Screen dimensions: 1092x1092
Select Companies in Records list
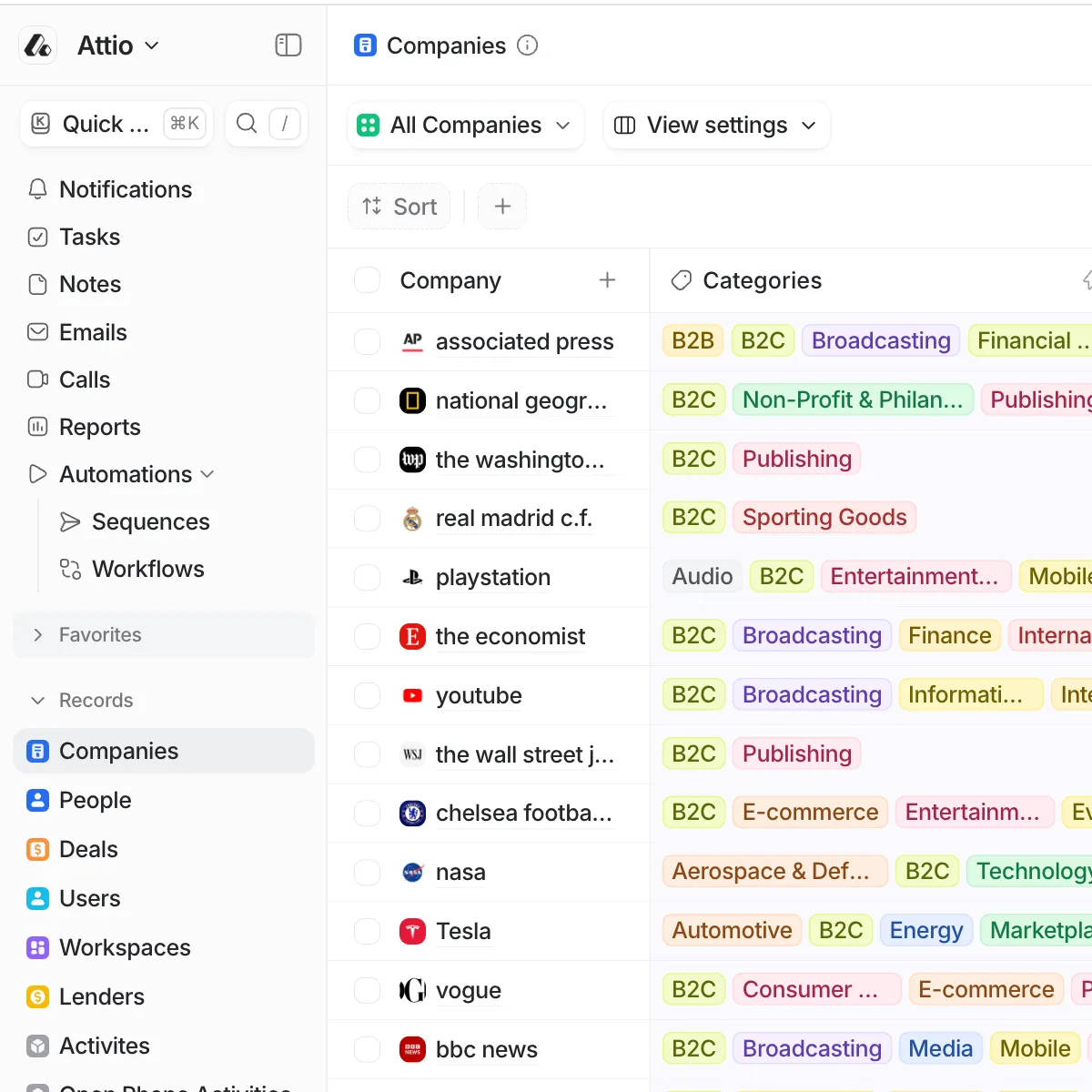pyautogui.click(x=164, y=751)
